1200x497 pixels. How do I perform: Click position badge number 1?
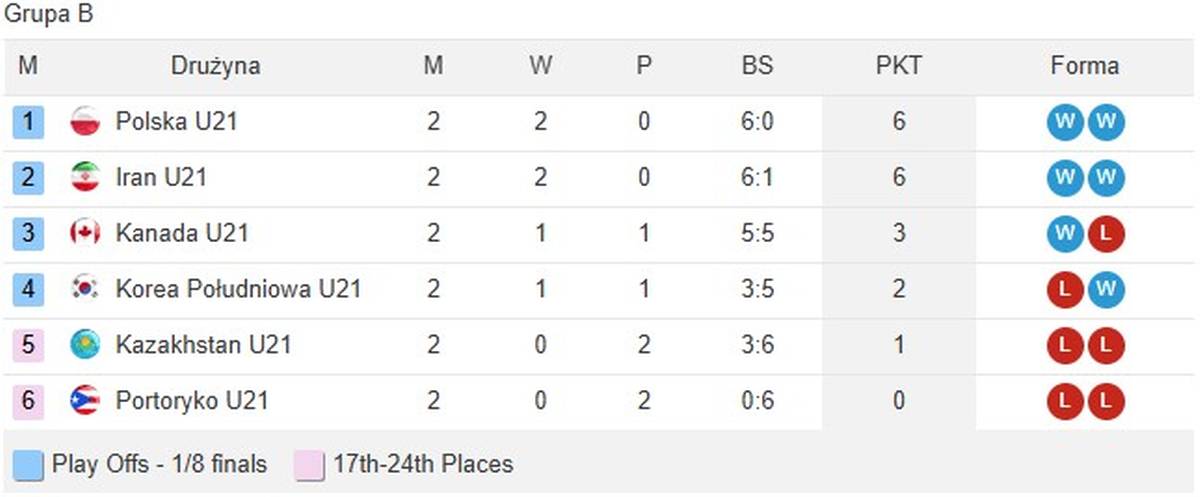tap(28, 122)
